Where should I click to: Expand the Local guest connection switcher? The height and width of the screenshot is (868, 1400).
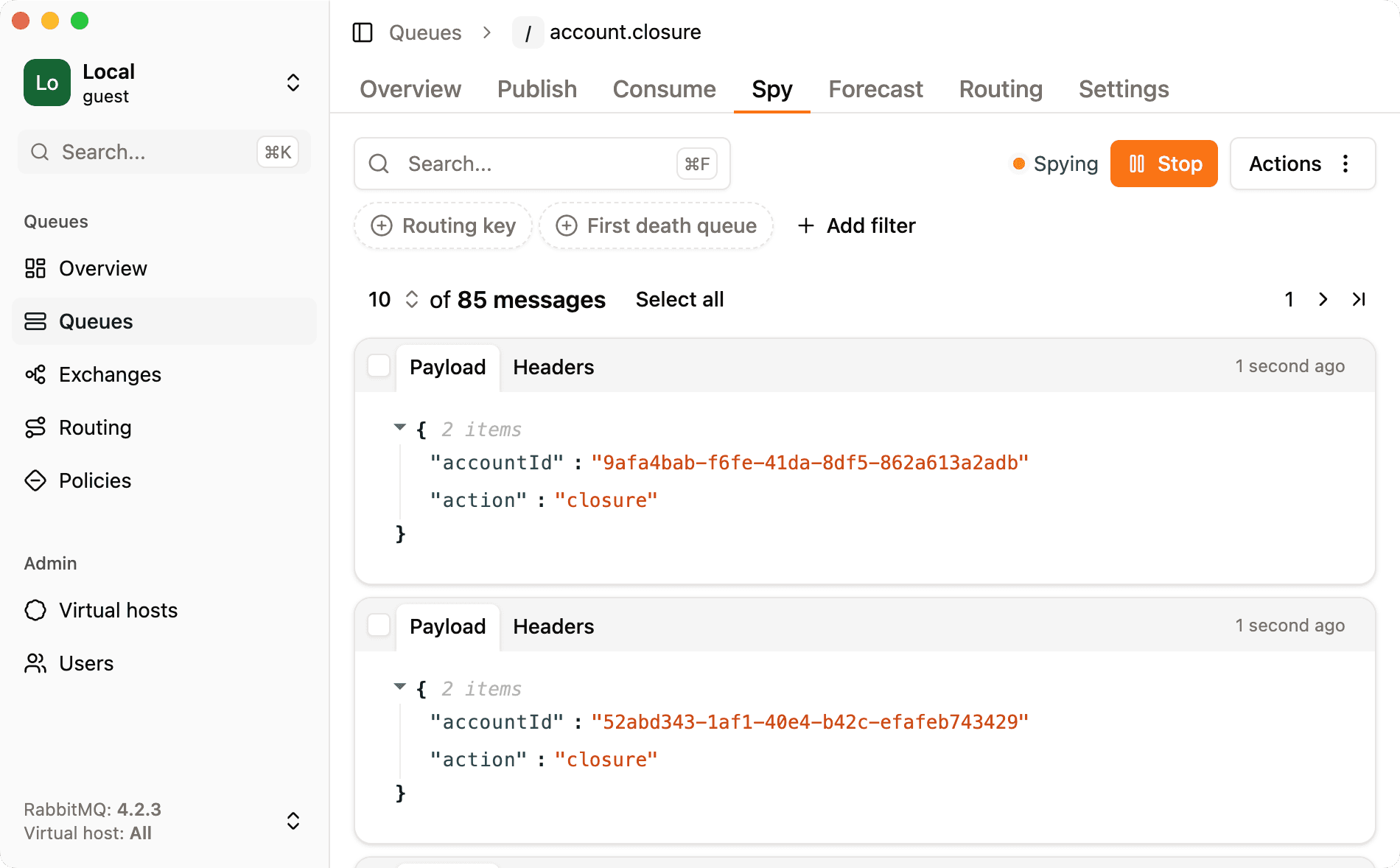(x=293, y=83)
